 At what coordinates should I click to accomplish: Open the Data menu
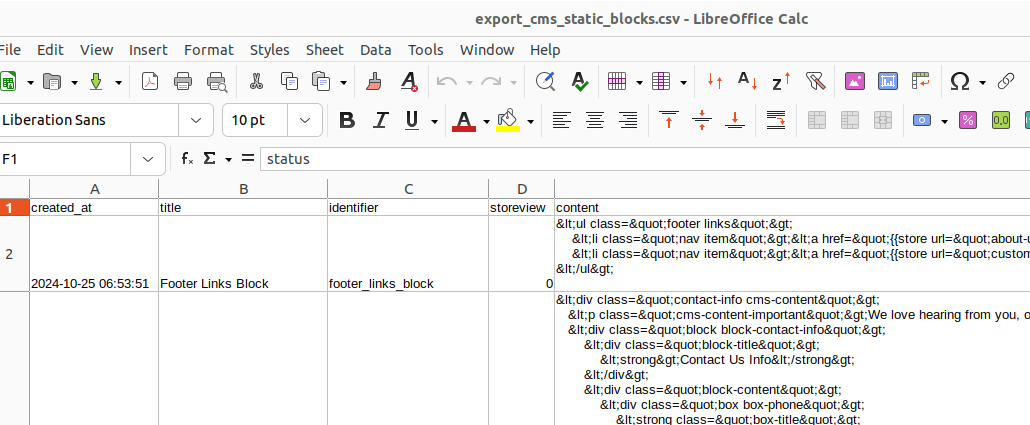376,50
